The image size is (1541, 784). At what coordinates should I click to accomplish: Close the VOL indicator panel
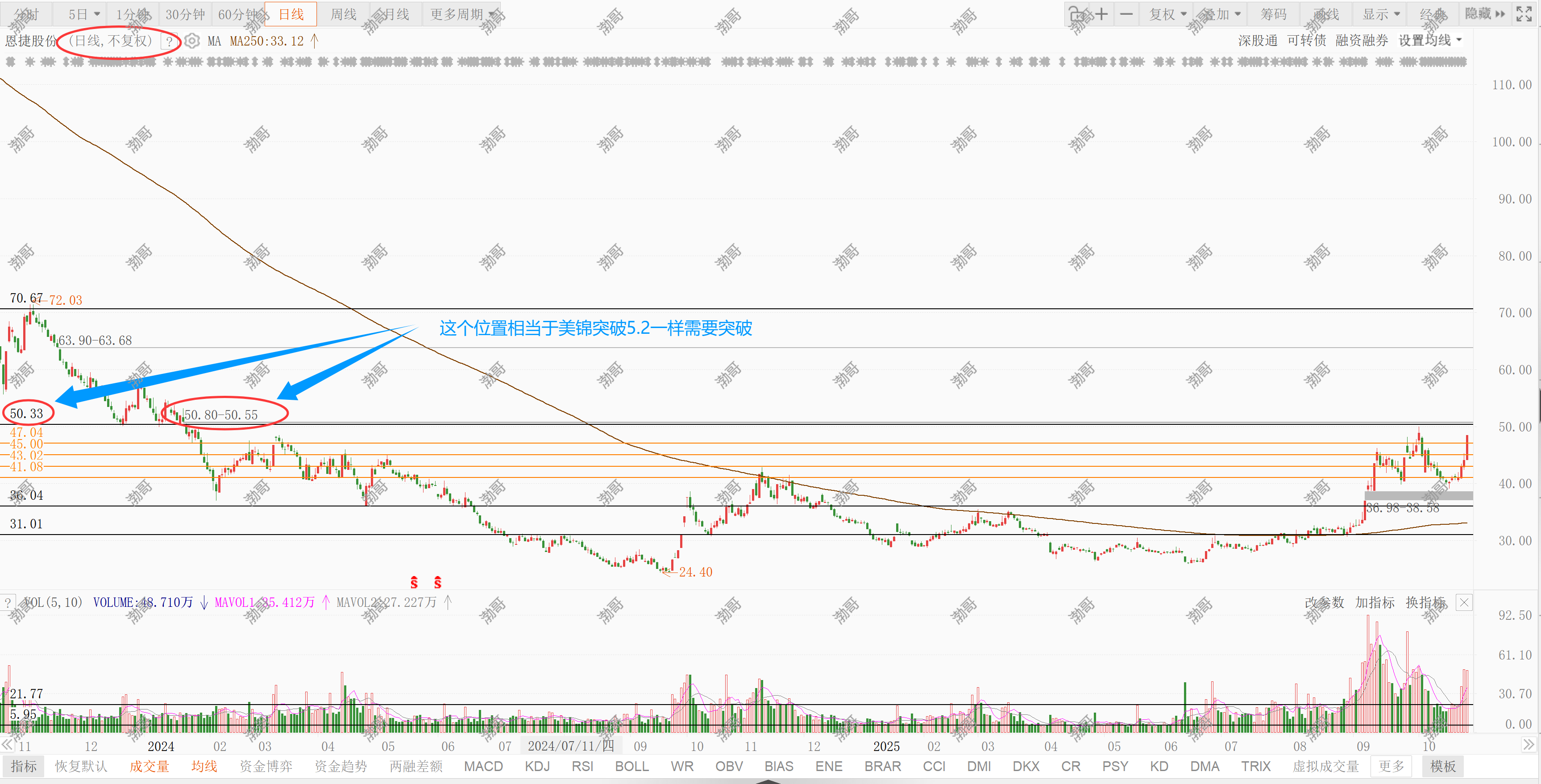tap(1463, 602)
